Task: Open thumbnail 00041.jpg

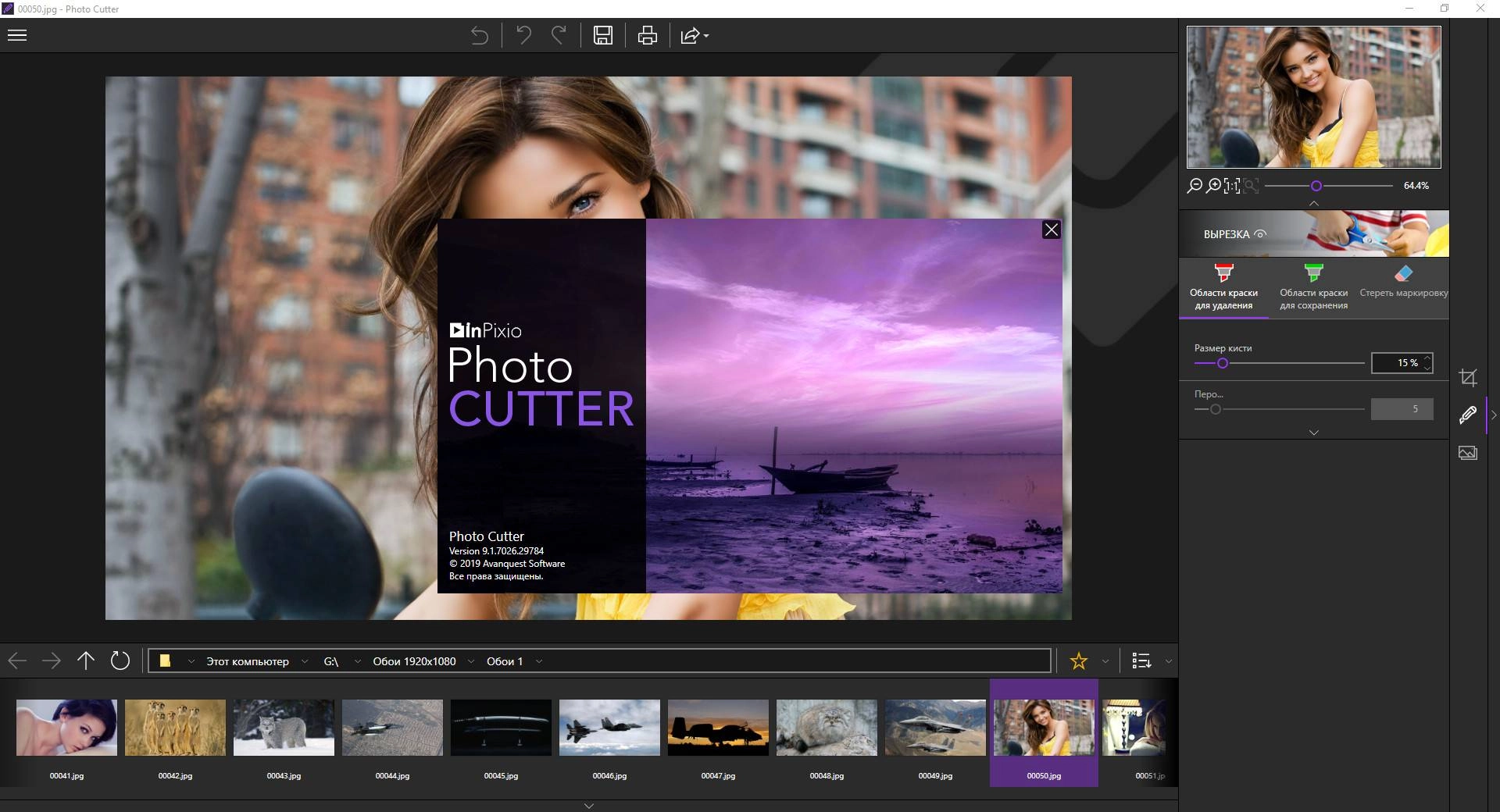Action: (66, 728)
